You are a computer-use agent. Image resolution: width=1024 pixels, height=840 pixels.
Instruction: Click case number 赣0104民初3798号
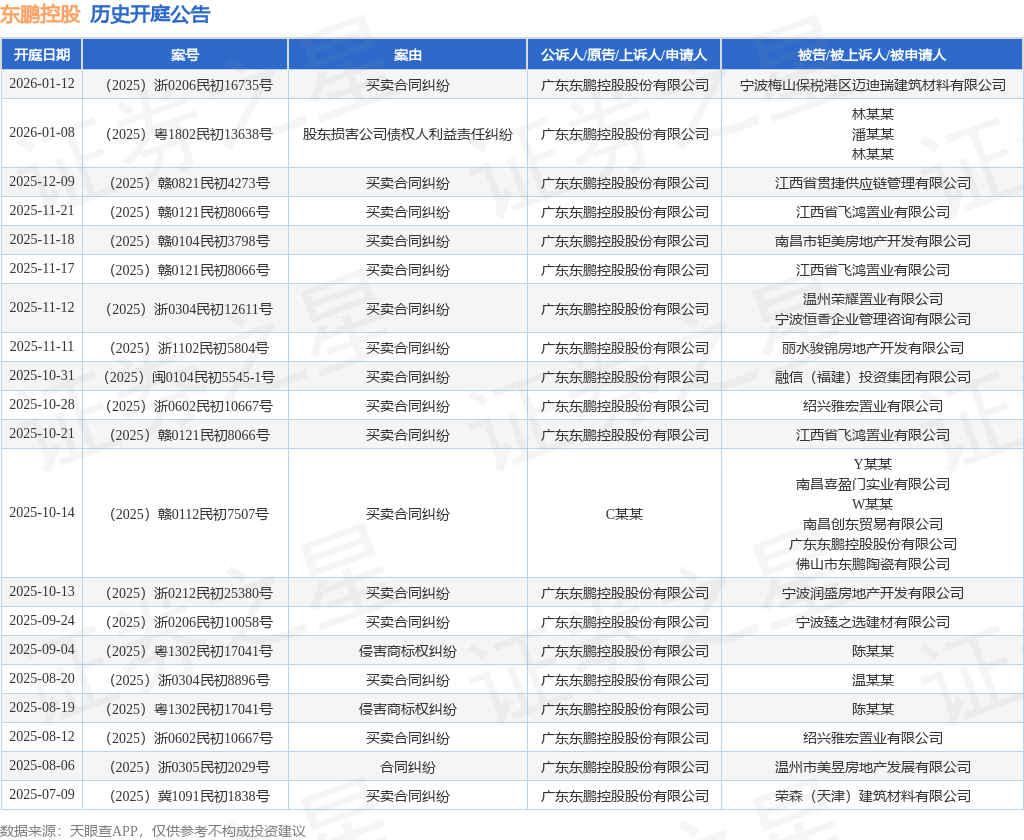click(189, 242)
